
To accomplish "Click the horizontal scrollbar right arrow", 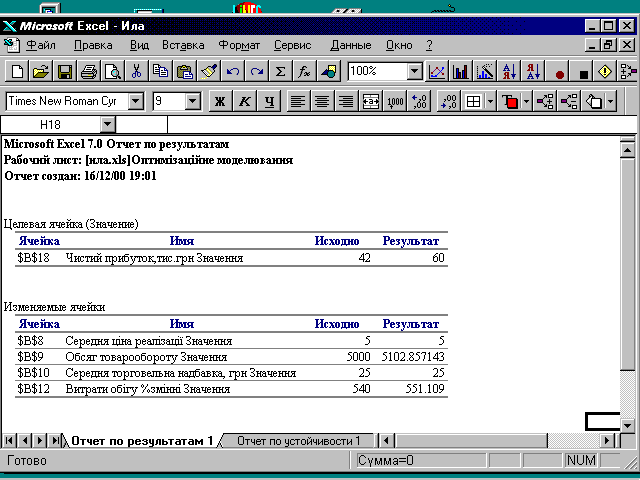I will 607,441.
